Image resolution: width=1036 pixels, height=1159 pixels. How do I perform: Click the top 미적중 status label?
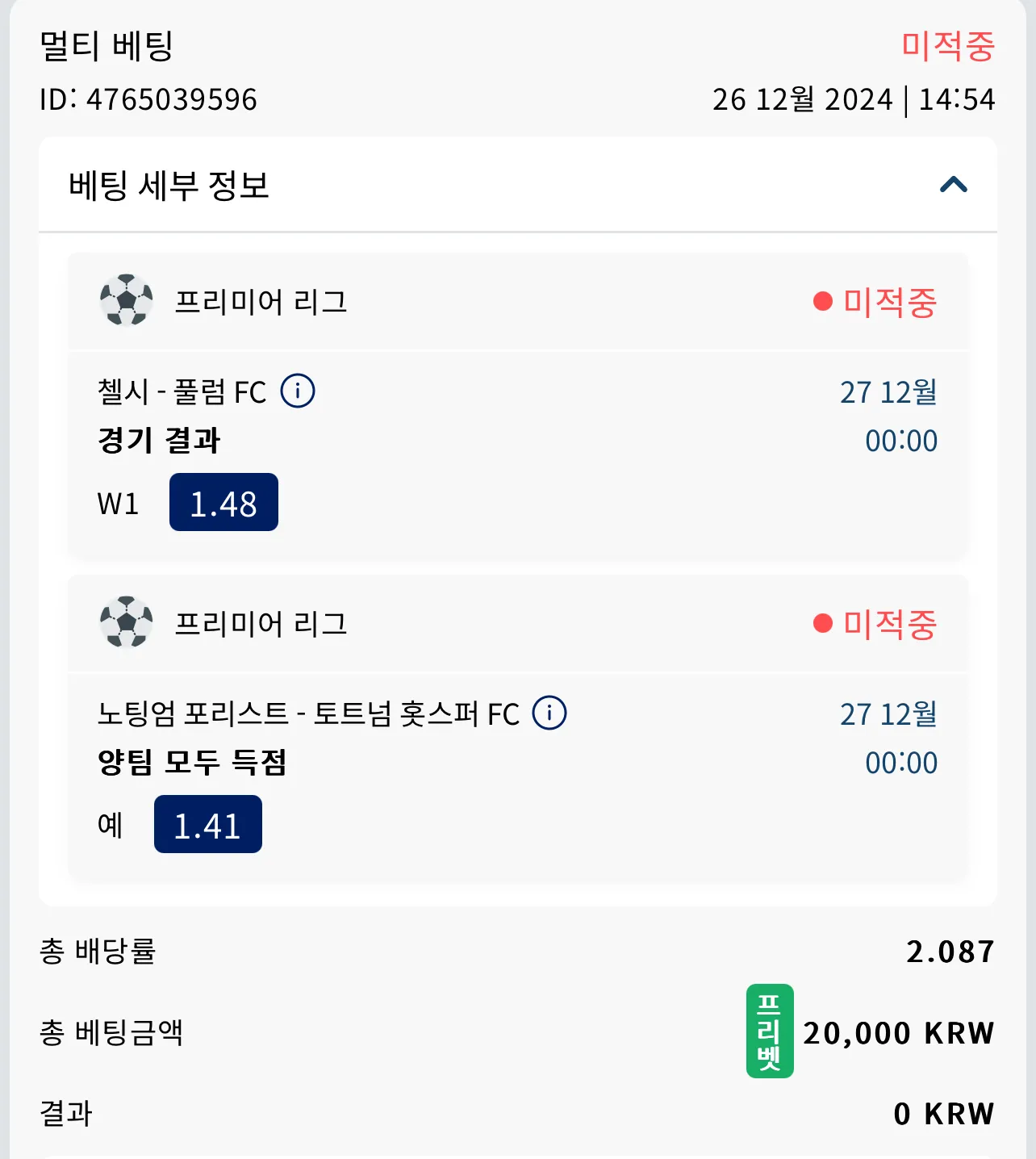(948, 45)
